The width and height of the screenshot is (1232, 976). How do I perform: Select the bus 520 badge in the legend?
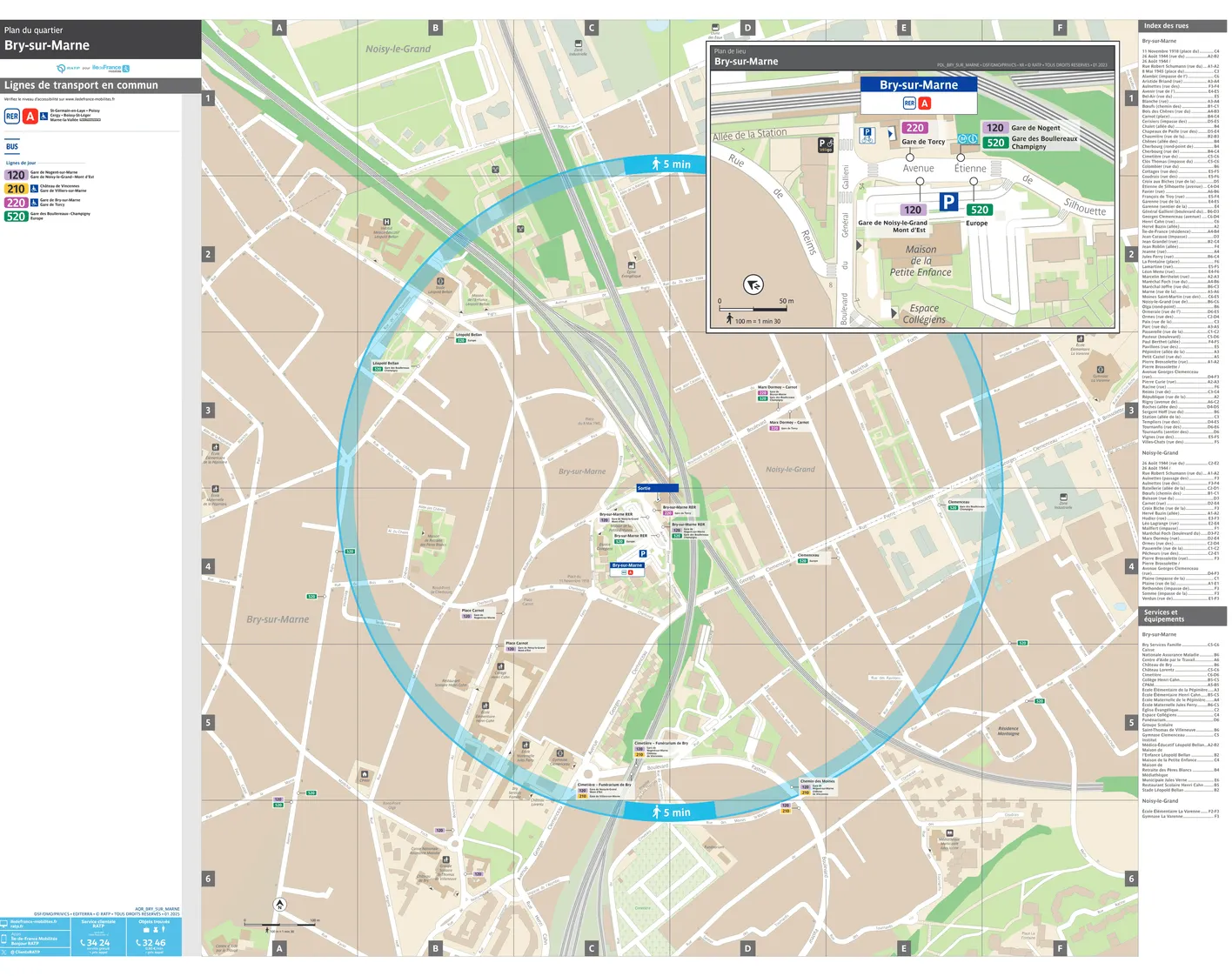pyautogui.click(x=16, y=217)
